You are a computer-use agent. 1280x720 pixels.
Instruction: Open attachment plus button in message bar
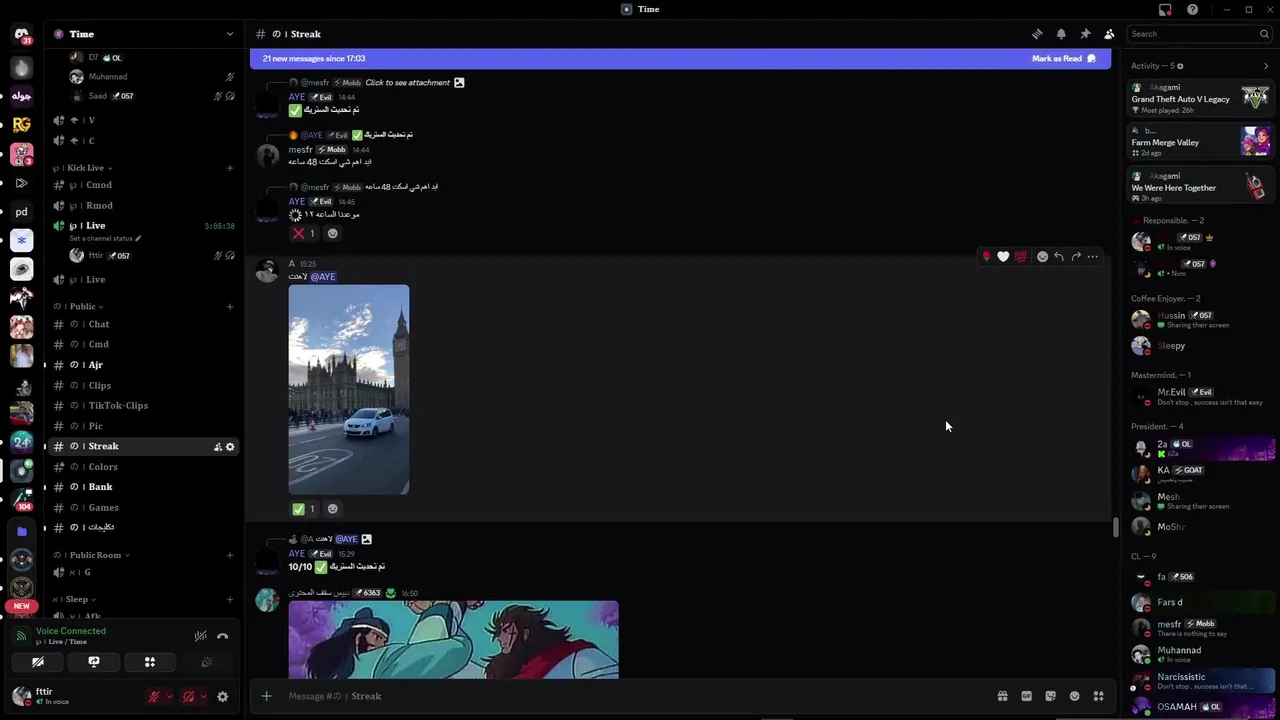click(266, 696)
